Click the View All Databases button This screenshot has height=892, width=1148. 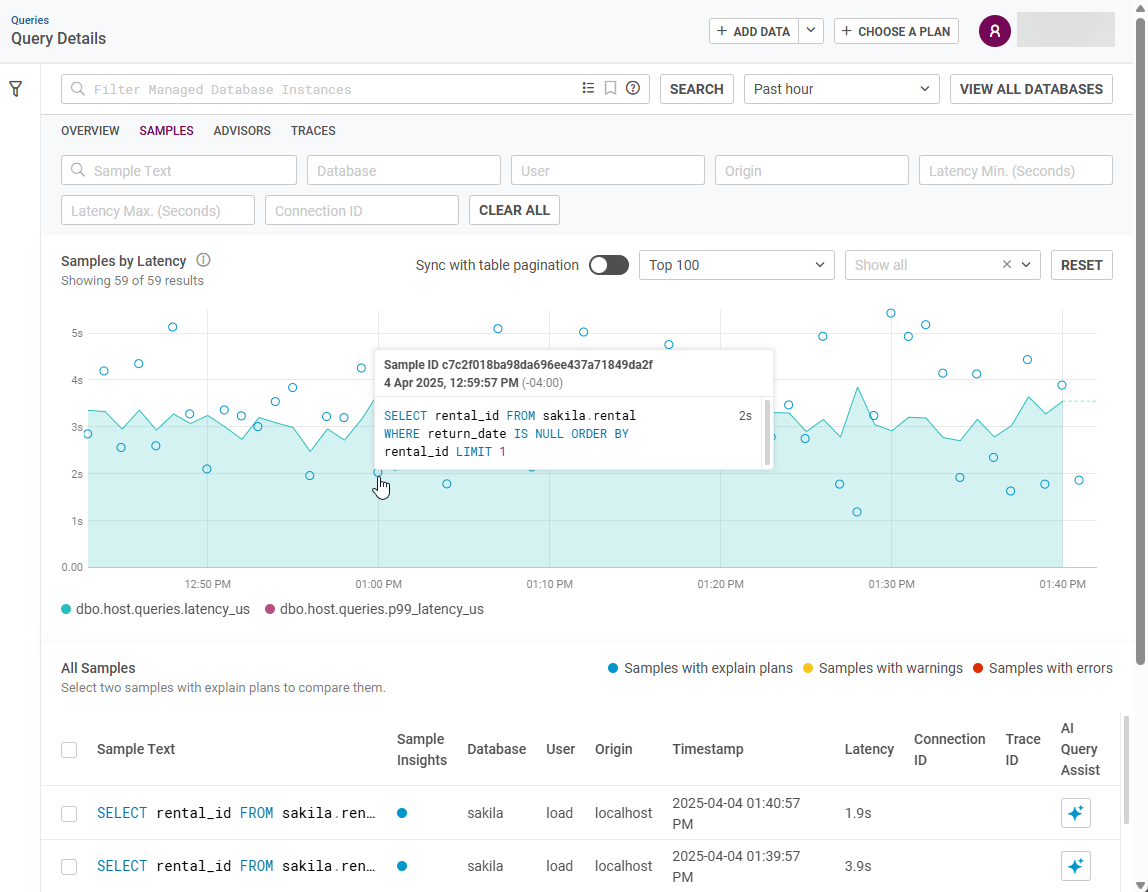tap(1031, 89)
